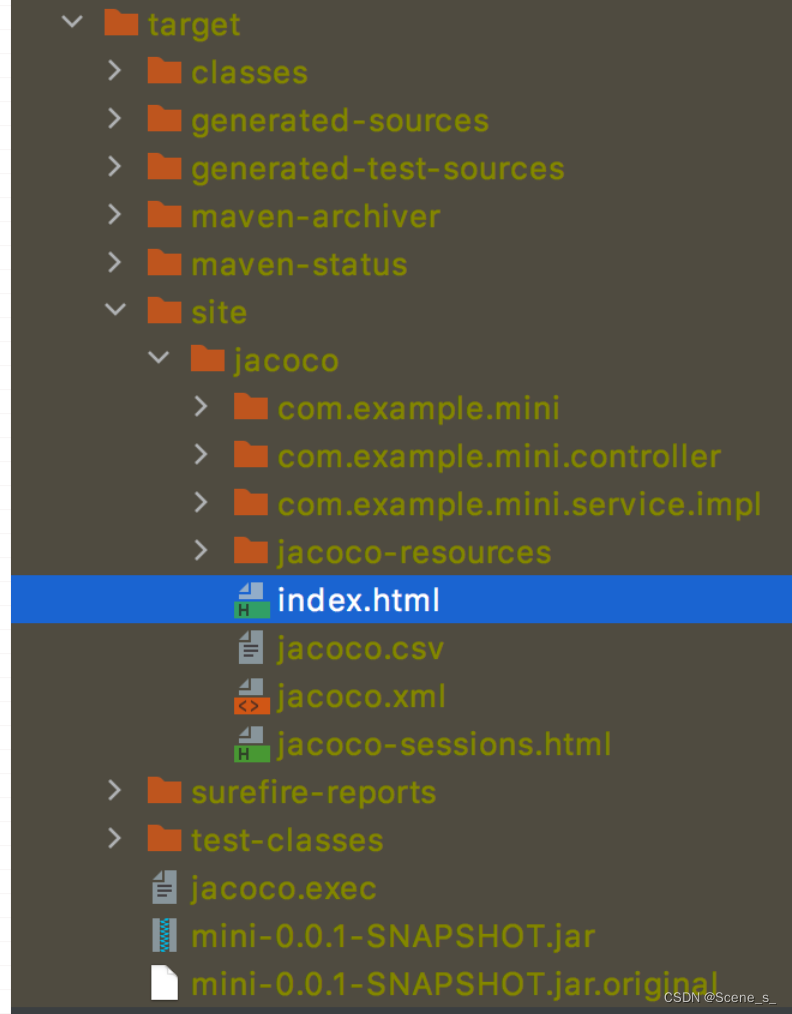Select the jacoco-resources label
Viewport: 792px width, 1014px height.
point(414,553)
